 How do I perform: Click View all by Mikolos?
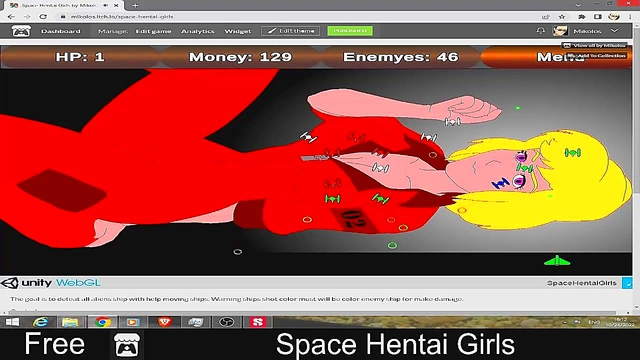(x=595, y=45)
